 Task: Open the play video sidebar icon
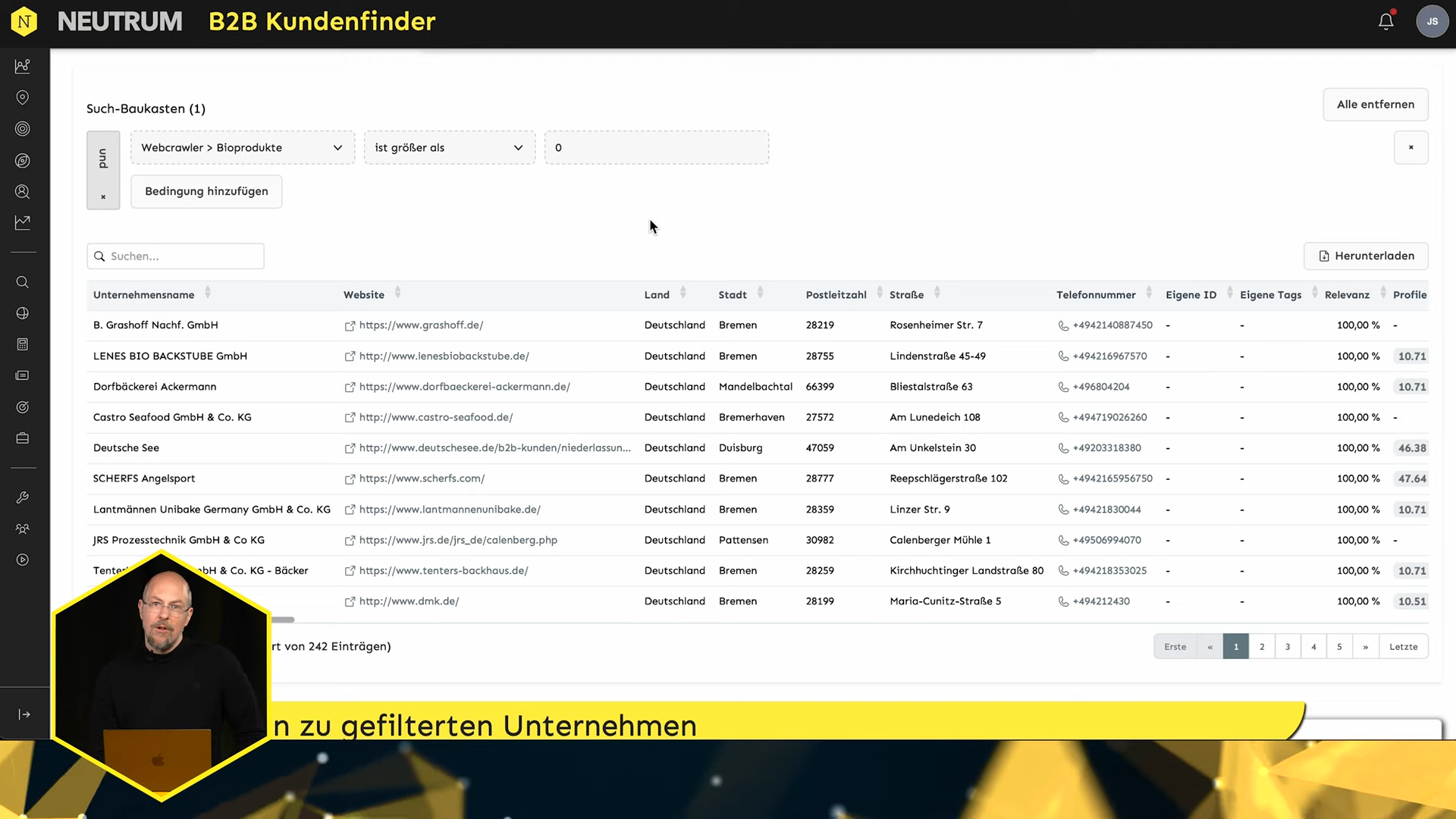coord(23,560)
